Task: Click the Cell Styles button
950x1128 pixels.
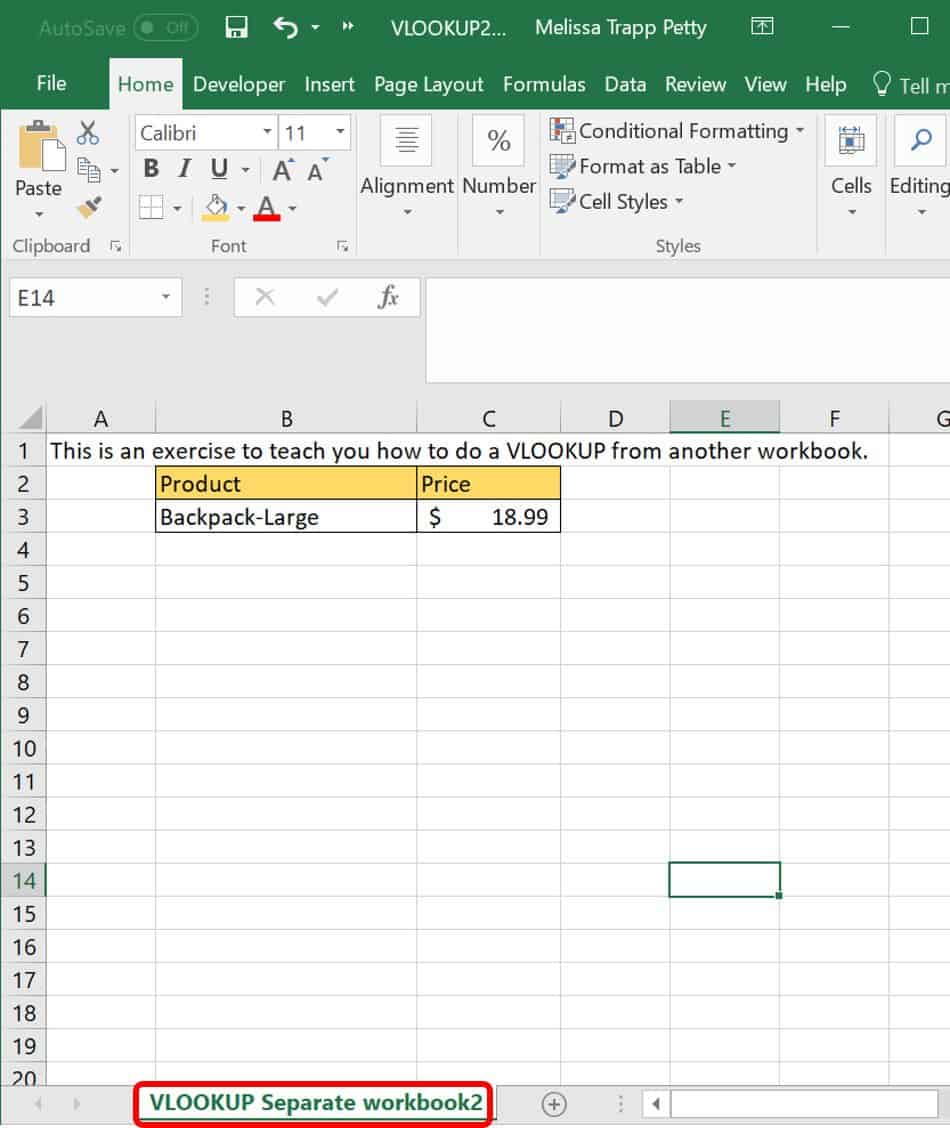Action: pos(617,201)
